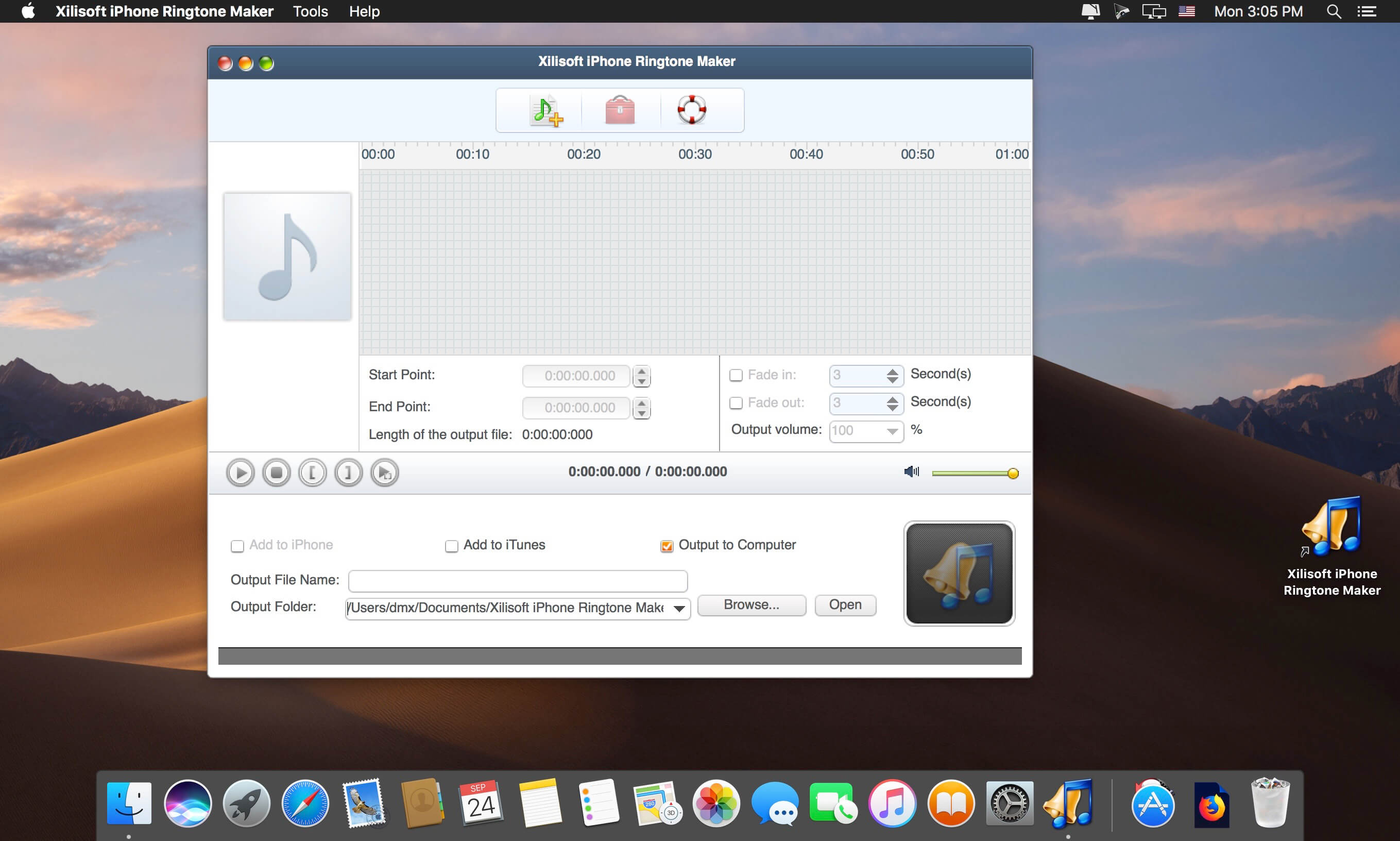The width and height of the screenshot is (1400, 841).
Task: Open Trash from the Dock
Action: coord(1270,803)
